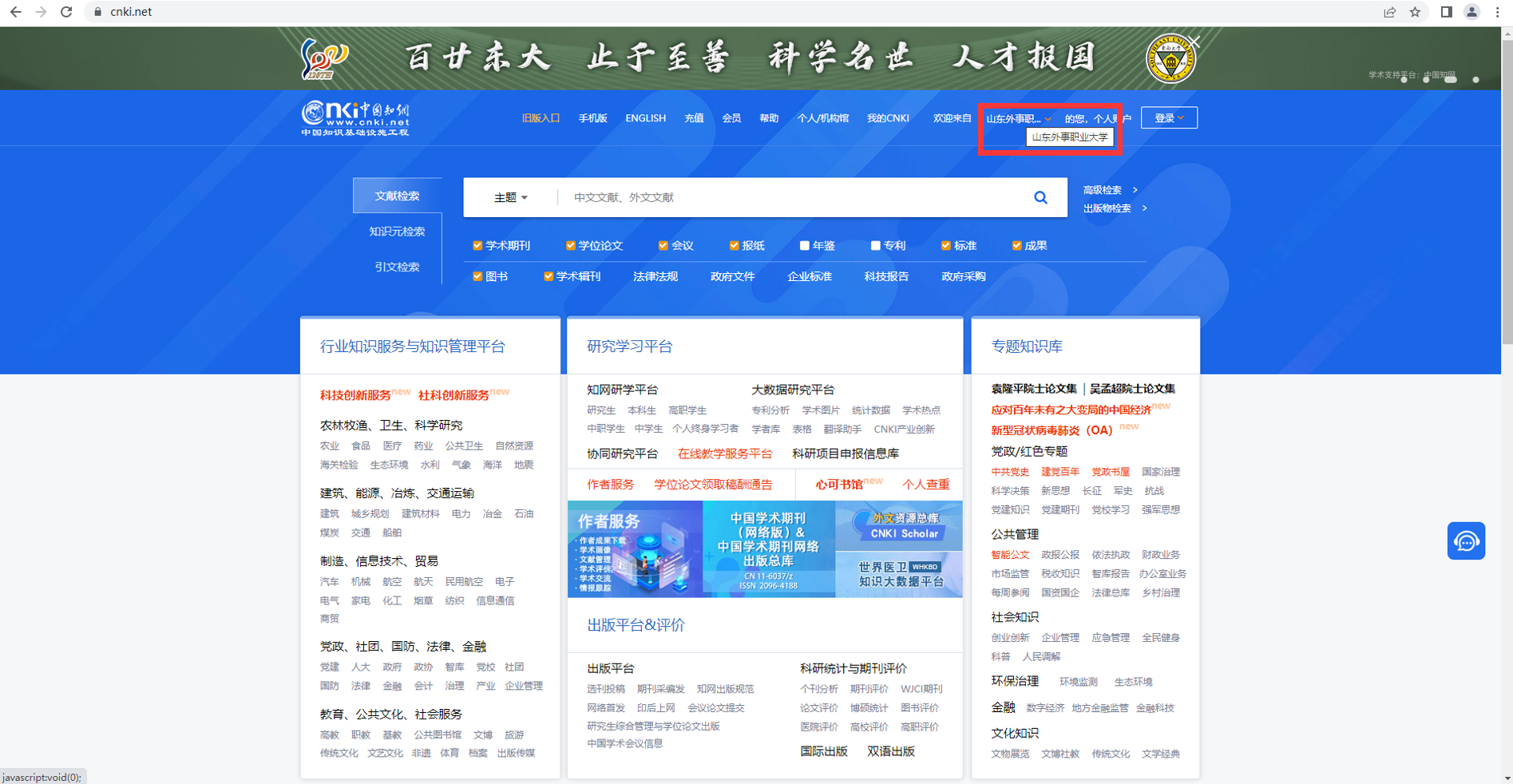
Task: Toggle the 标准 checkbox
Action: click(945, 246)
